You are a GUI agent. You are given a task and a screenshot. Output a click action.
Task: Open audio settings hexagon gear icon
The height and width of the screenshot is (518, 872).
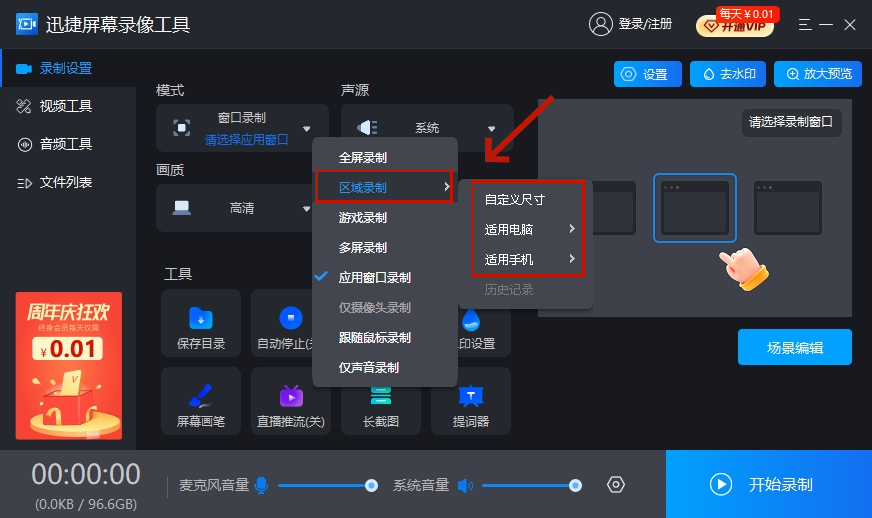616,485
